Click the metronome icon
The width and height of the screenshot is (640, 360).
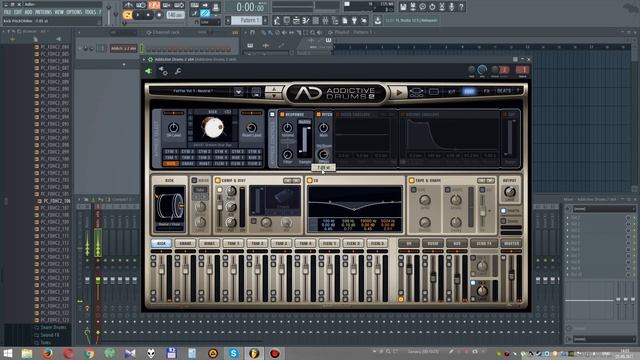tap(129, 5)
